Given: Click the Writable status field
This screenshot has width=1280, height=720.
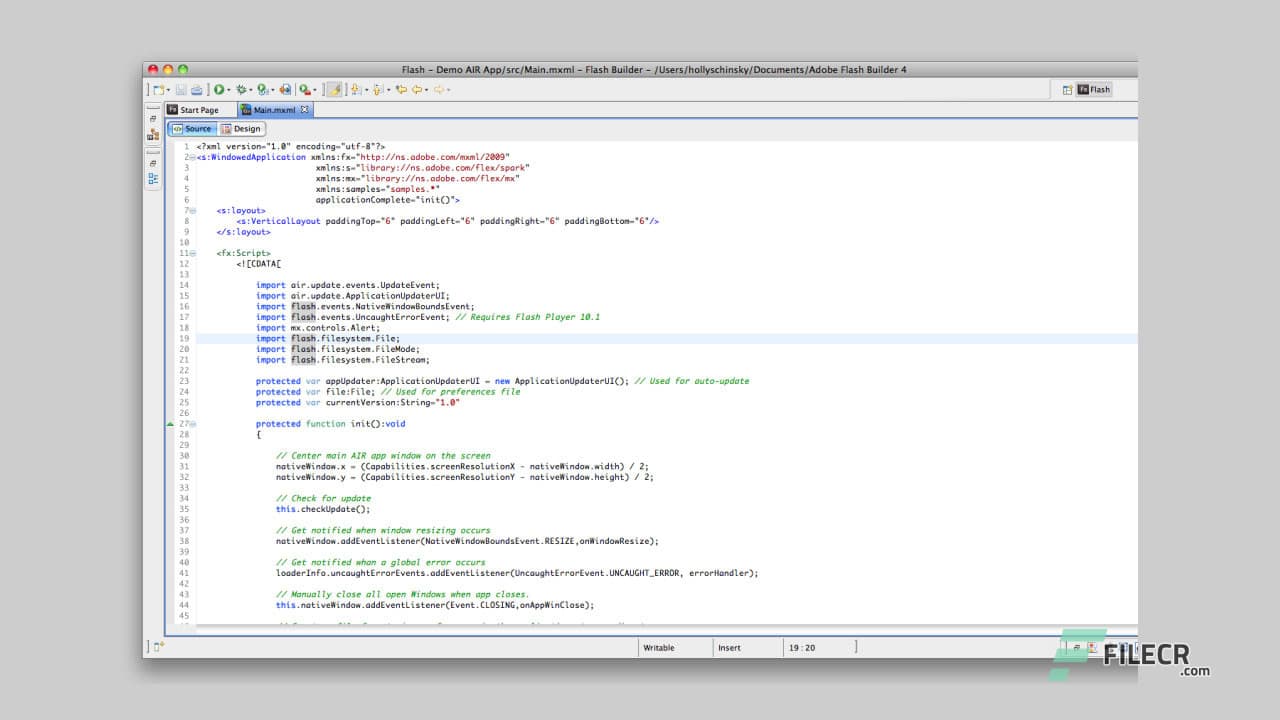Looking at the screenshot, I should coord(662,647).
